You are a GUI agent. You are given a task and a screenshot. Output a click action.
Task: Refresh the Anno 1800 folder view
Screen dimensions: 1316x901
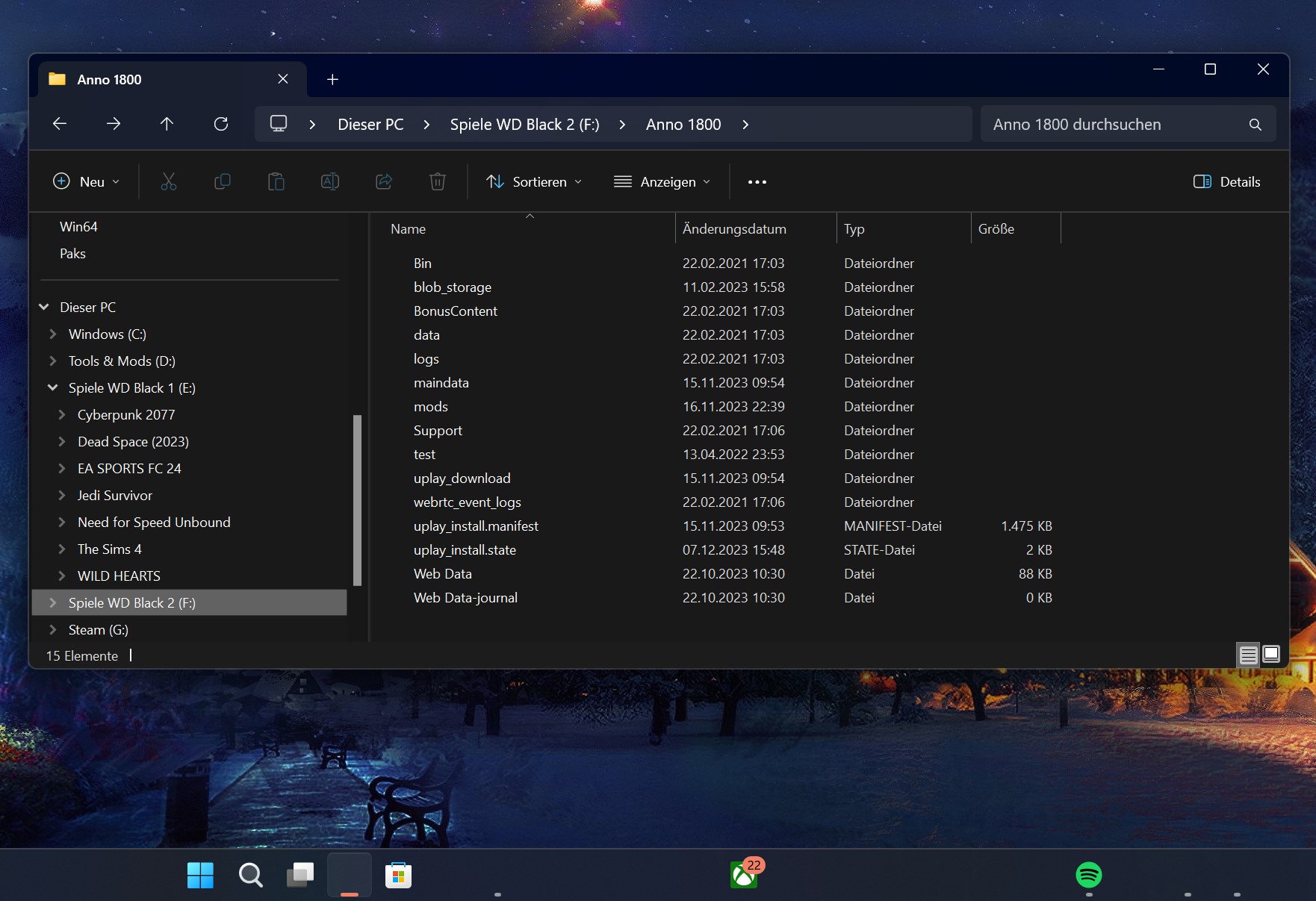click(x=221, y=124)
